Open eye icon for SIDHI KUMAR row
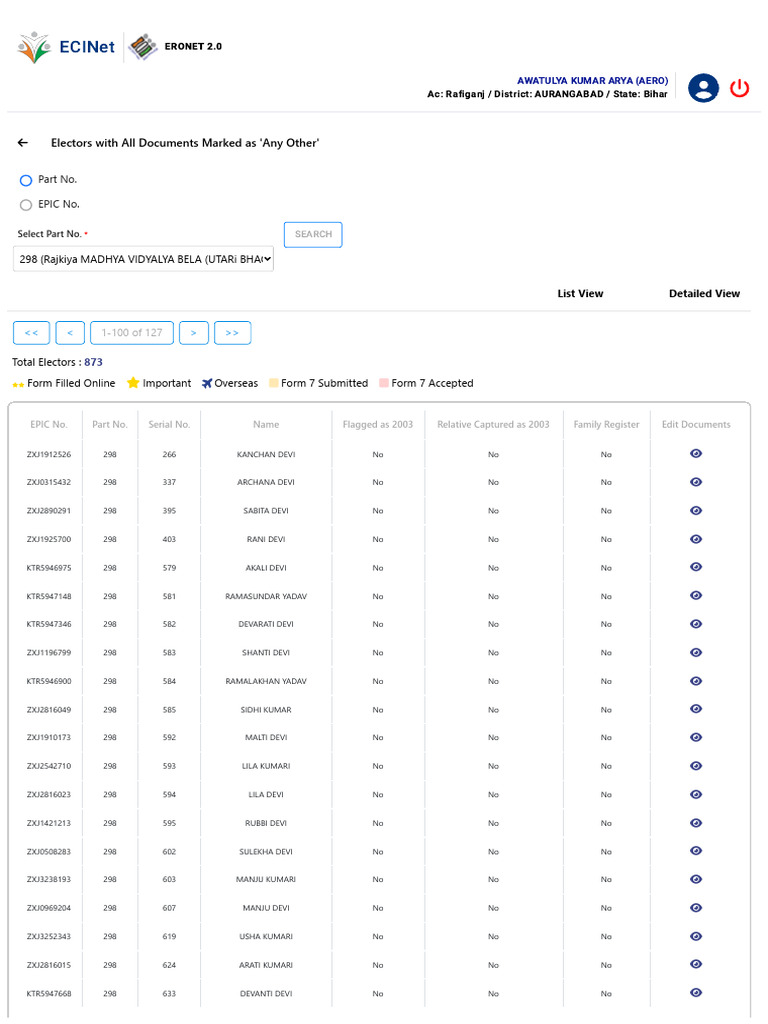768x1024 pixels. coord(696,709)
